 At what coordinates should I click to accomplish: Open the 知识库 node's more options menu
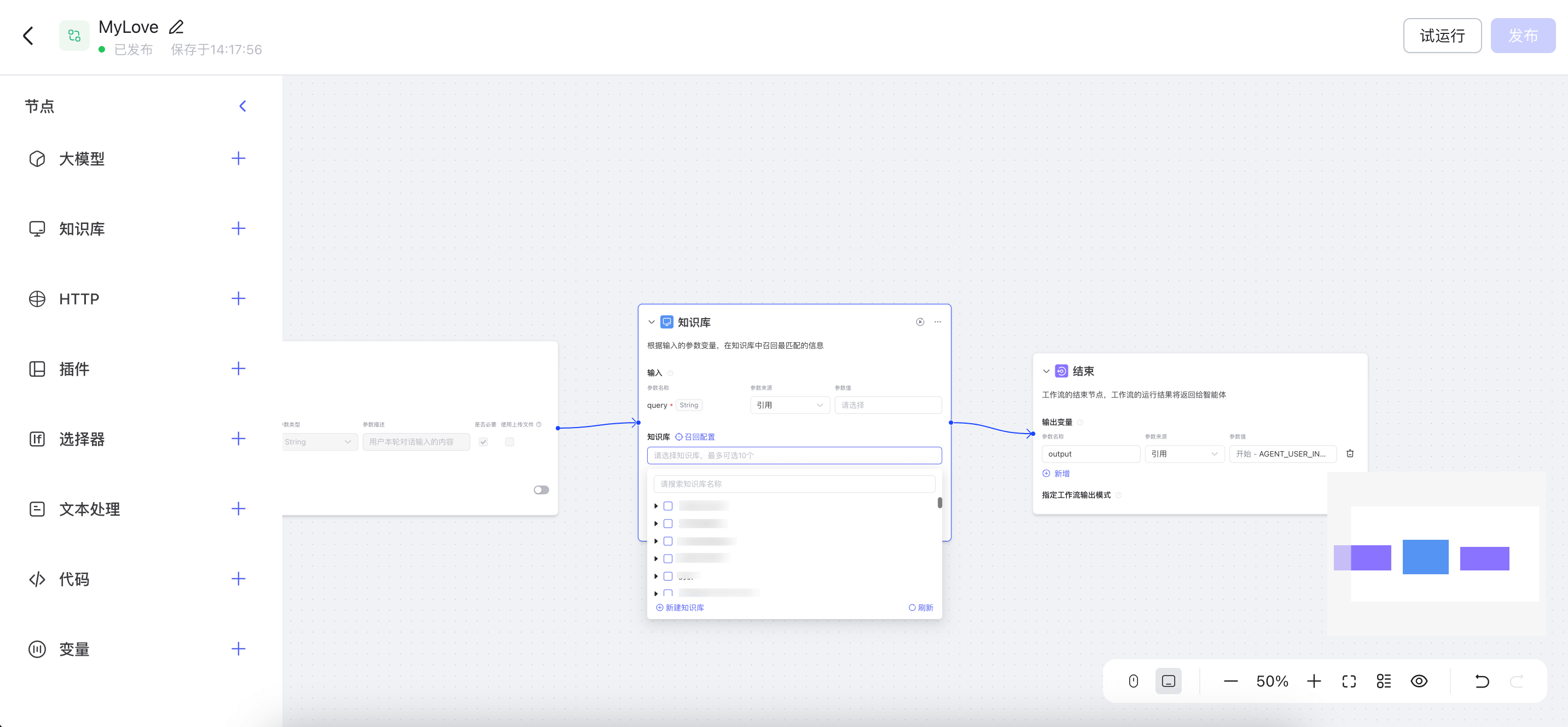click(x=937, y=322)
